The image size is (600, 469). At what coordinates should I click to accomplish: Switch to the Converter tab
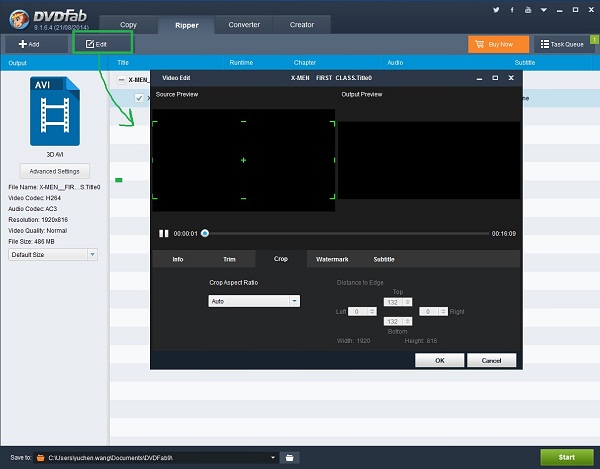(x=244, y=25)
